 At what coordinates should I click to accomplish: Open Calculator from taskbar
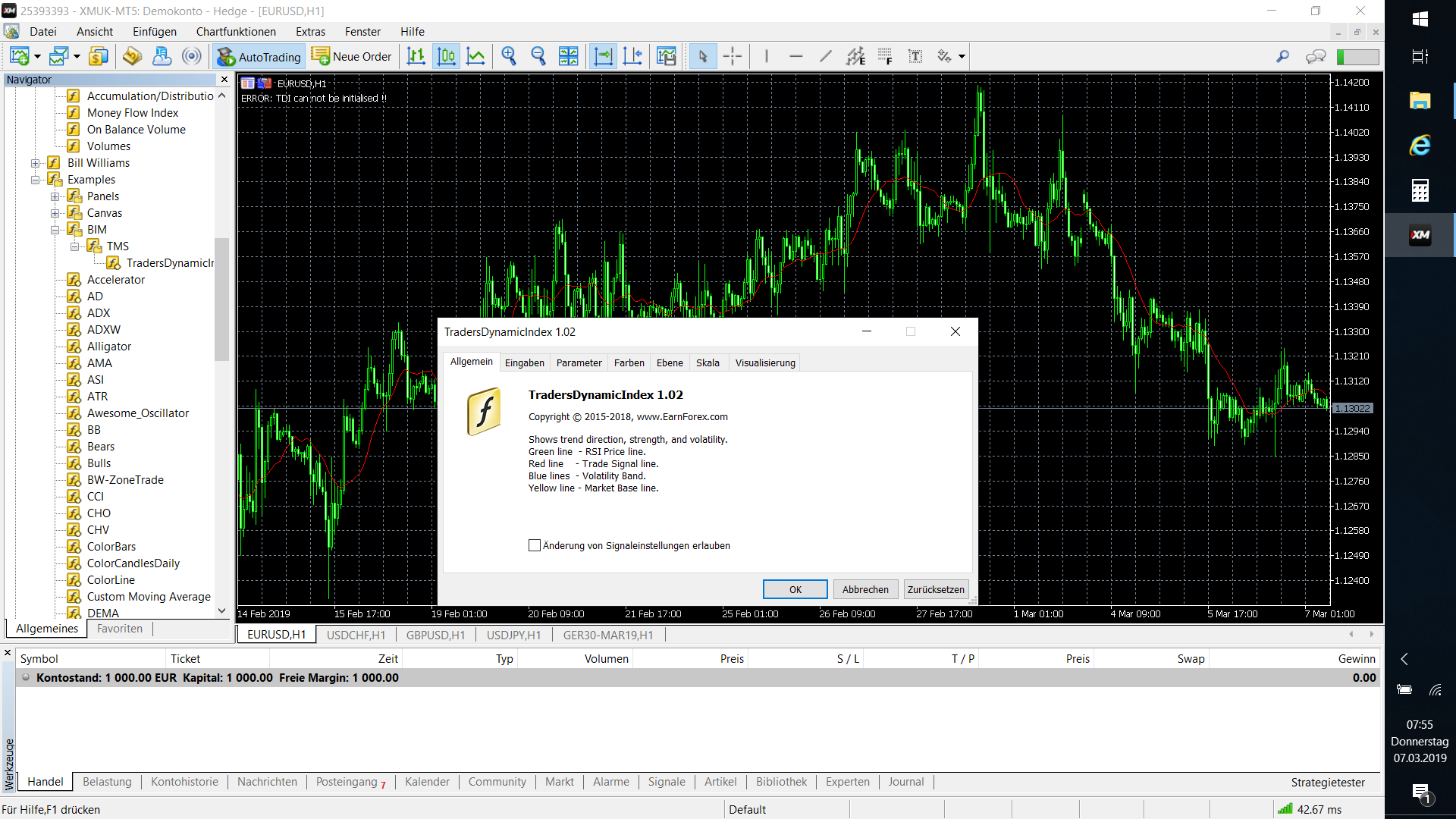click(1420, 190)
